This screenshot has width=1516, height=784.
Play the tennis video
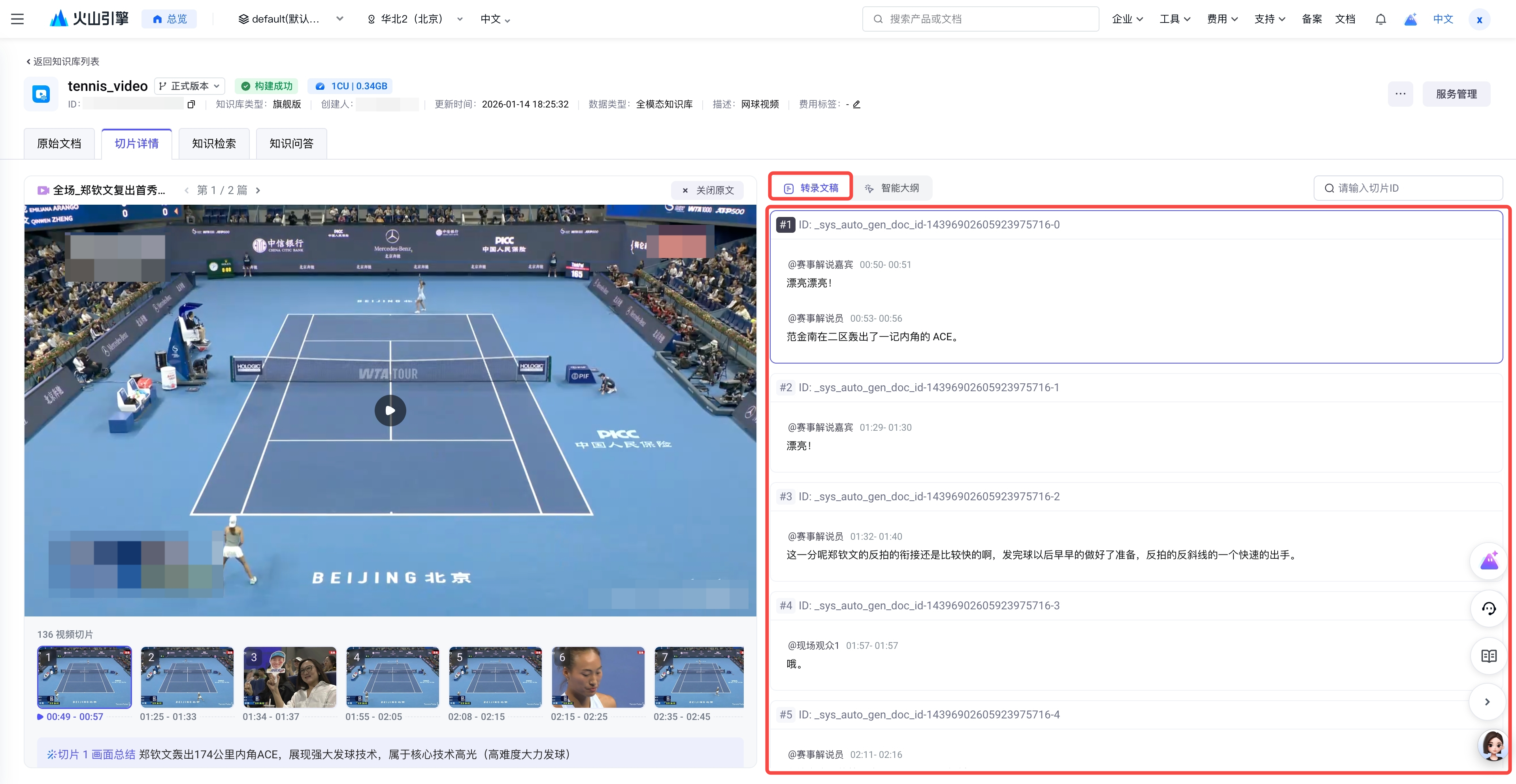[x=390, y=410]
